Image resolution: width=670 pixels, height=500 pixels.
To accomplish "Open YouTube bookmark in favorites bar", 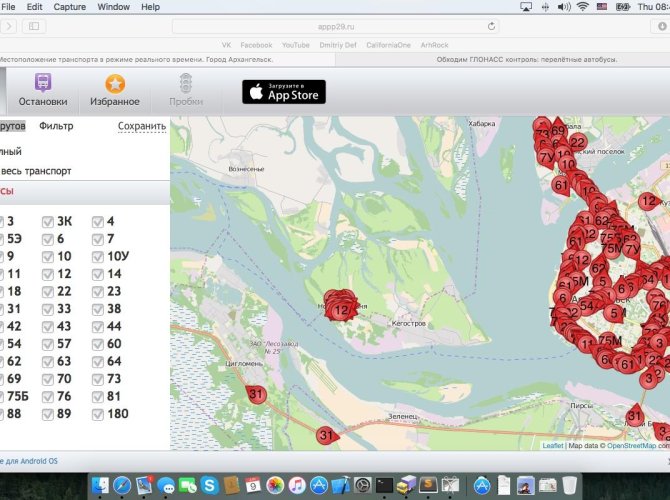I will [295, 45].
